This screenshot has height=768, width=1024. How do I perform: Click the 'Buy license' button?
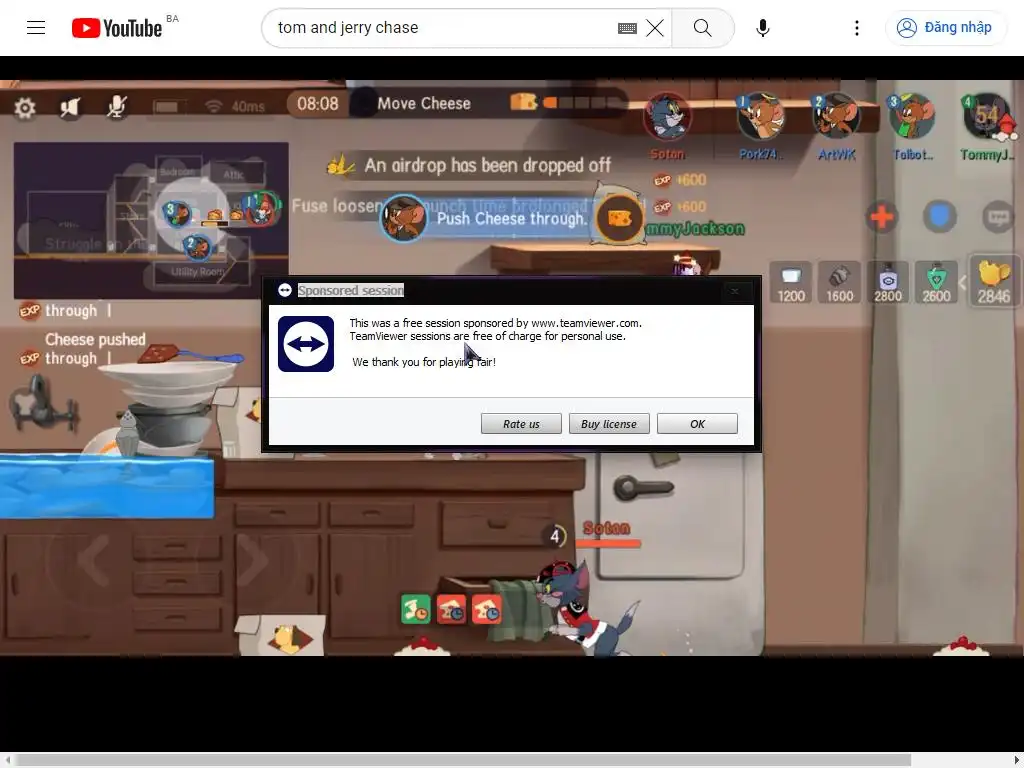click(609, 424)
